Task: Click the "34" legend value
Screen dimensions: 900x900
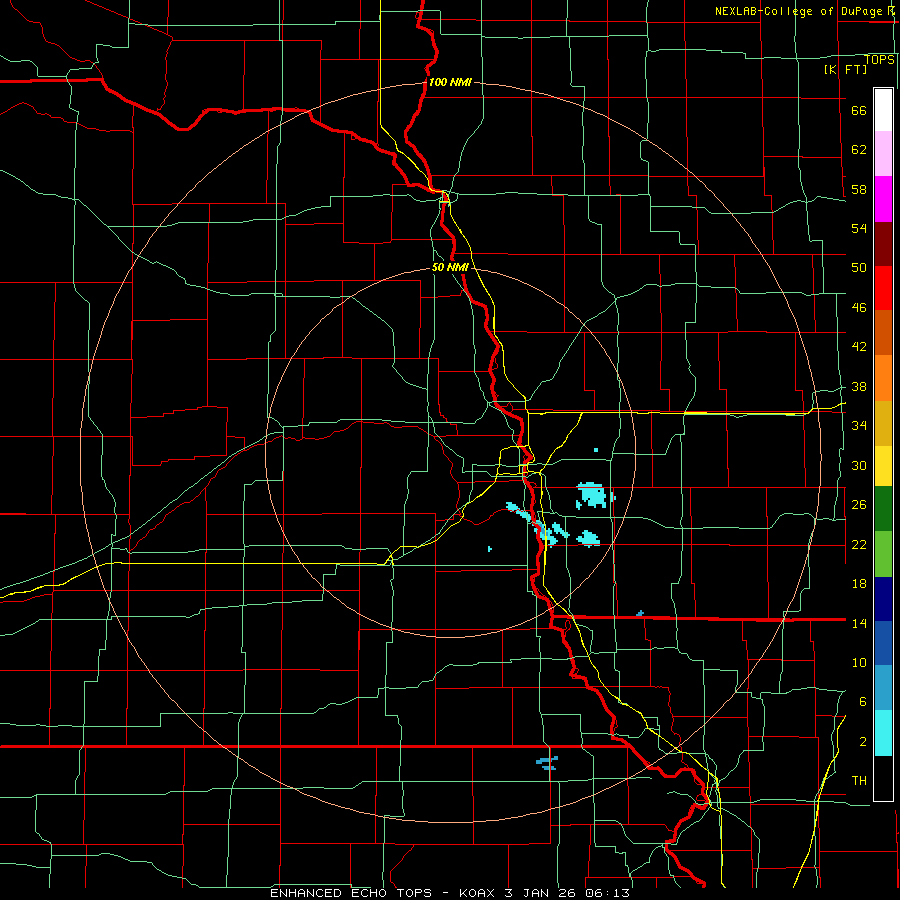Action: (859, 426)
